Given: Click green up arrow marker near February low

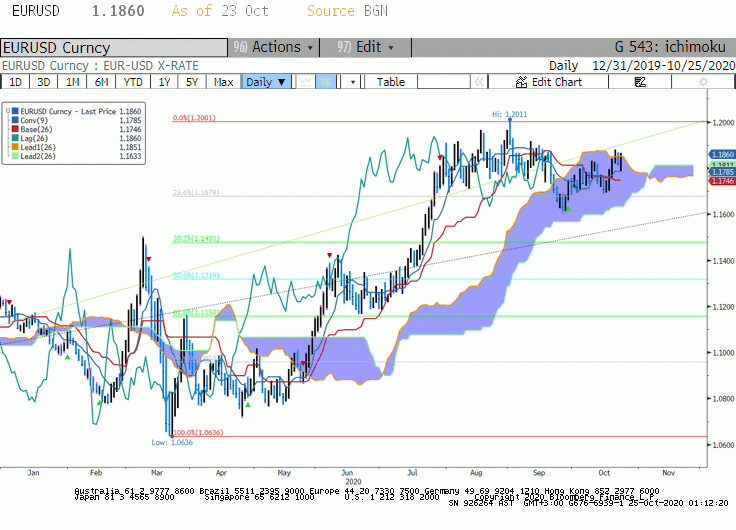Looking at the screenshot, I should coord(99,403).
